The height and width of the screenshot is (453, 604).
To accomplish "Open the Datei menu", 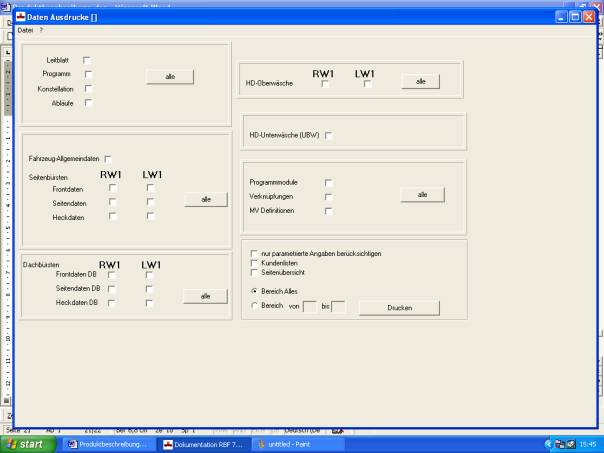I will pyautogui.click(x=25, y=30).
